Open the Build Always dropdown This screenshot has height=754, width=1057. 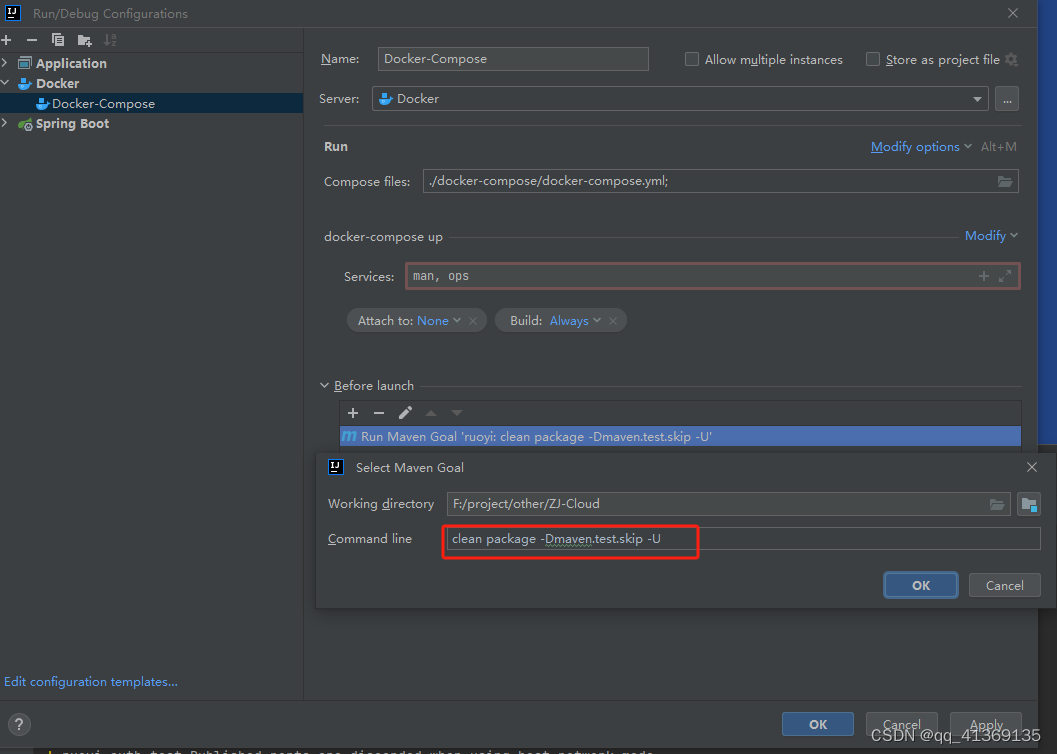pos(580,321)
